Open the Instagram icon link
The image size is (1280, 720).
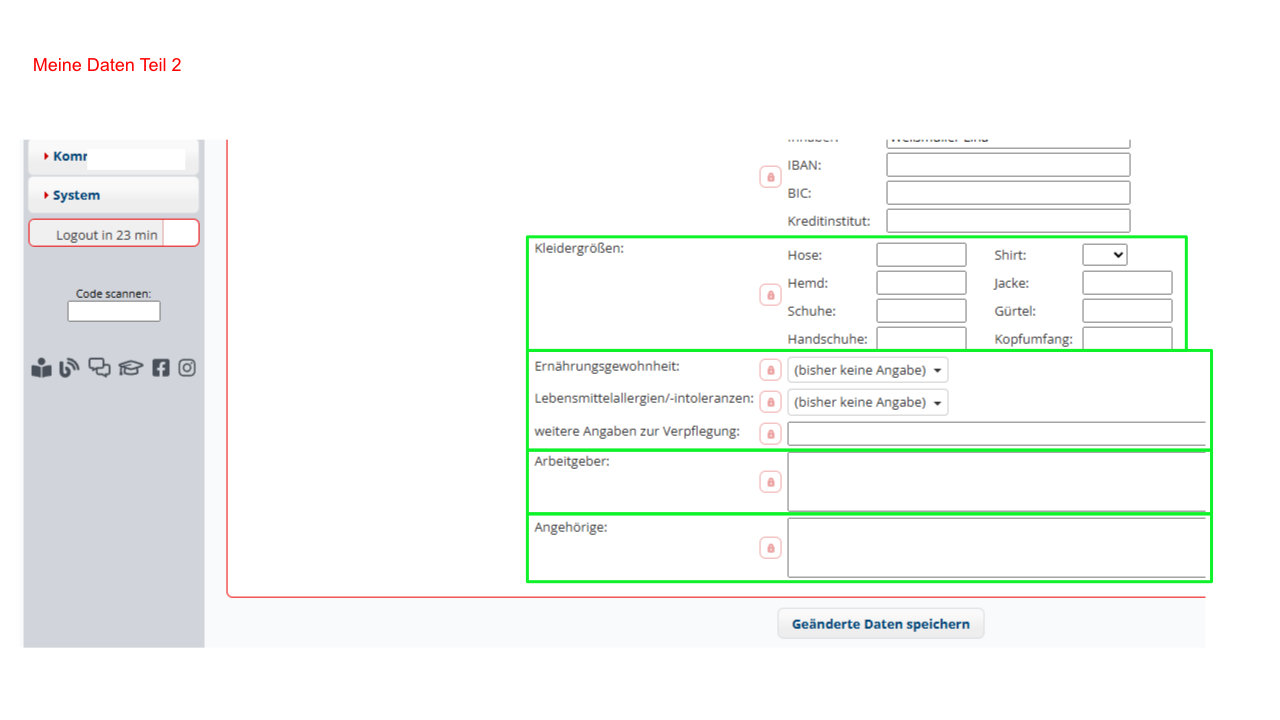[x=187, y=368]
